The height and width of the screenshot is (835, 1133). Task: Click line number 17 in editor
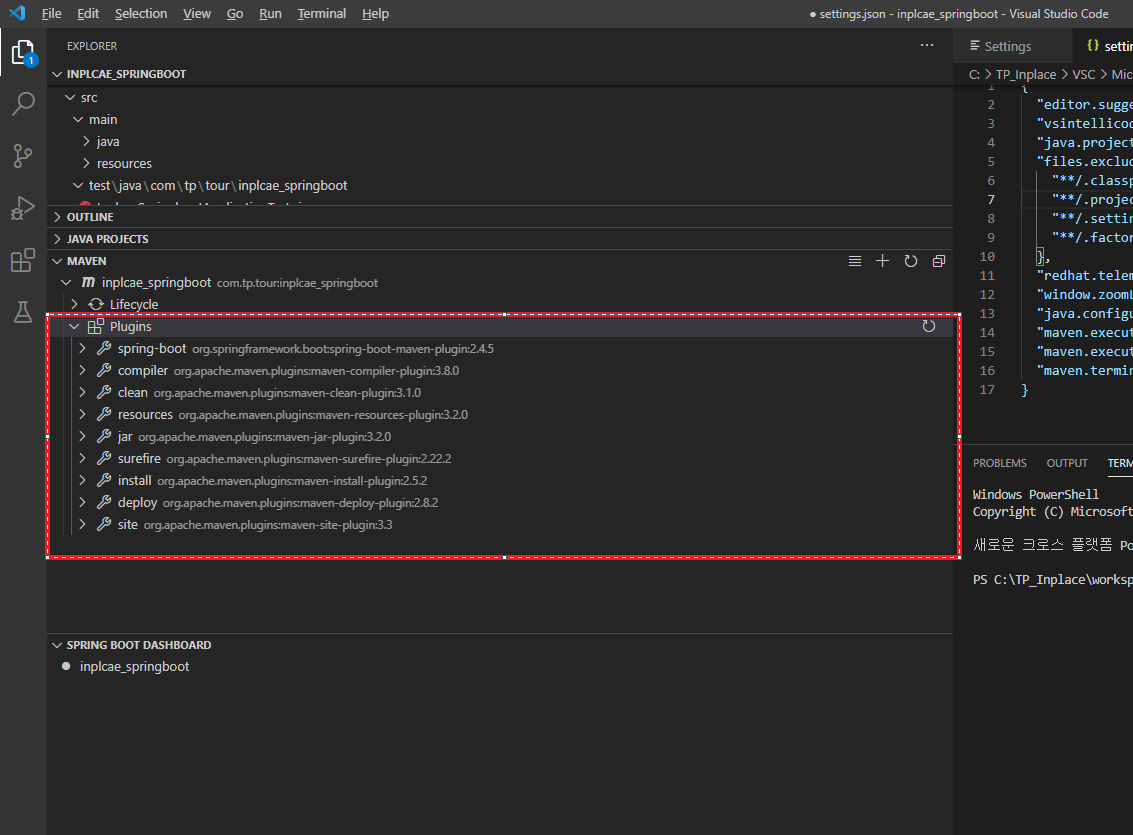(987, 389)
